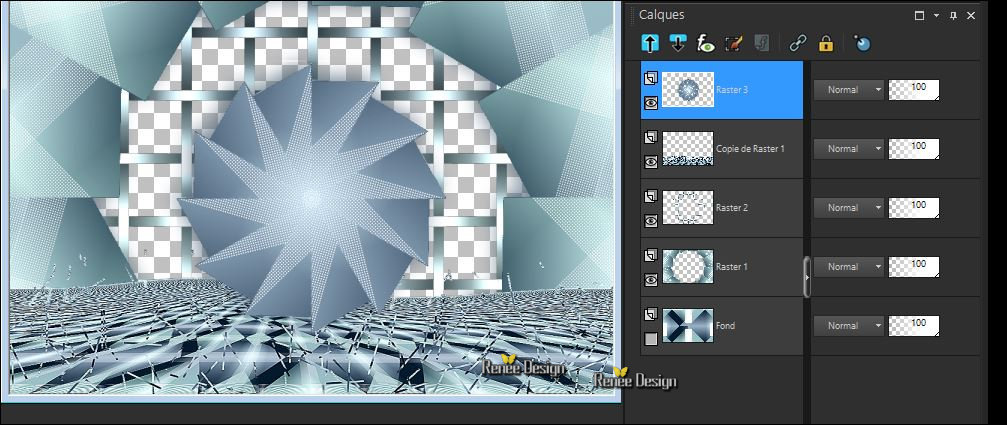Hide the Copie de Raster 1 layer

coord(651,162)
